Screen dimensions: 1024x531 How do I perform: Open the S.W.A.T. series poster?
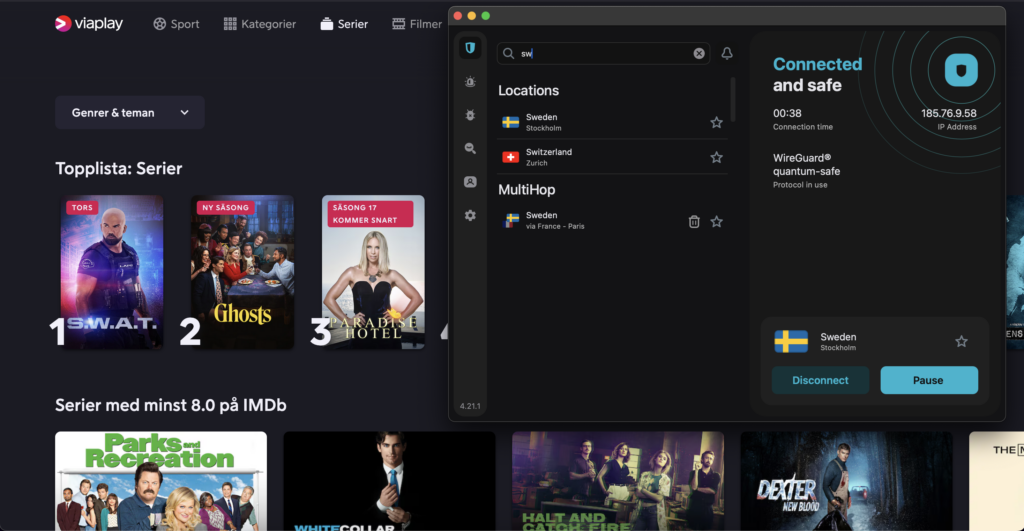(112, 272)
